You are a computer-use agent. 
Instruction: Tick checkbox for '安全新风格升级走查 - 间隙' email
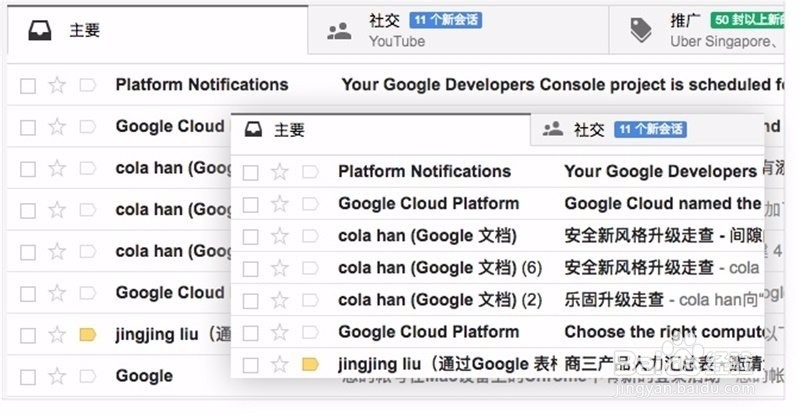tap(250, 237)
